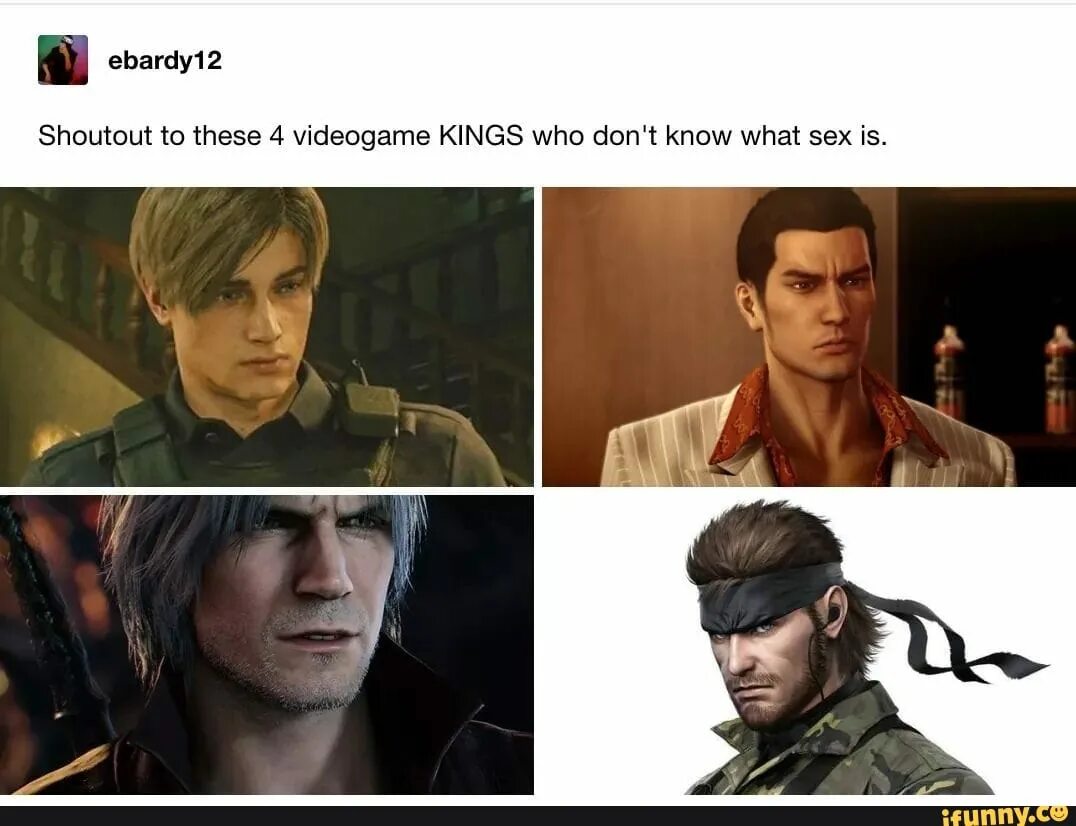Click the iFunny smiley face icon
The height and width of the screenshot is (826, 1076).
pyautogui.click(x=1061, y=814)
